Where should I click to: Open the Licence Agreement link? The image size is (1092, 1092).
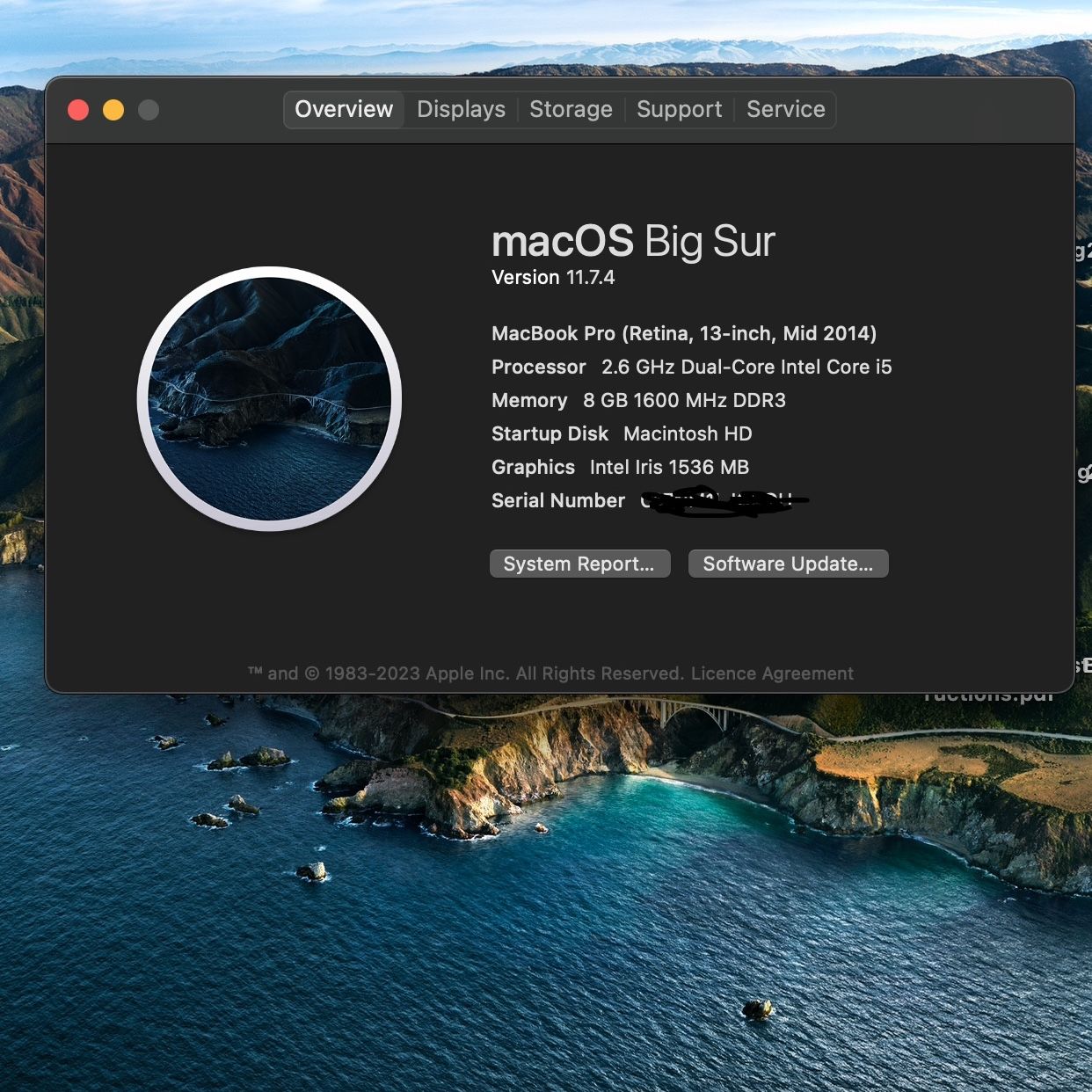(772, 673)
